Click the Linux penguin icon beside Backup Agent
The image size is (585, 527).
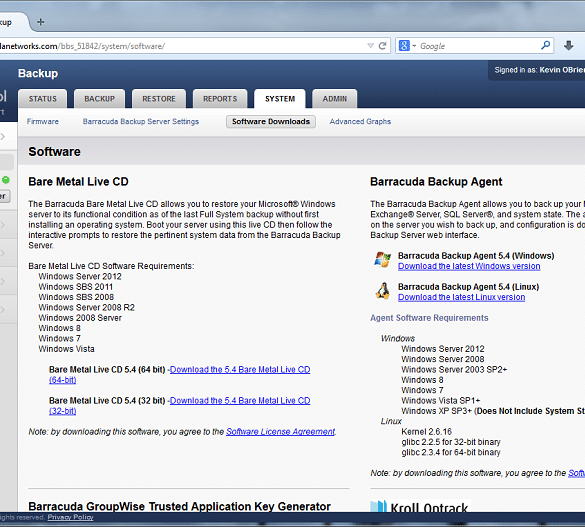pos(382,291)
